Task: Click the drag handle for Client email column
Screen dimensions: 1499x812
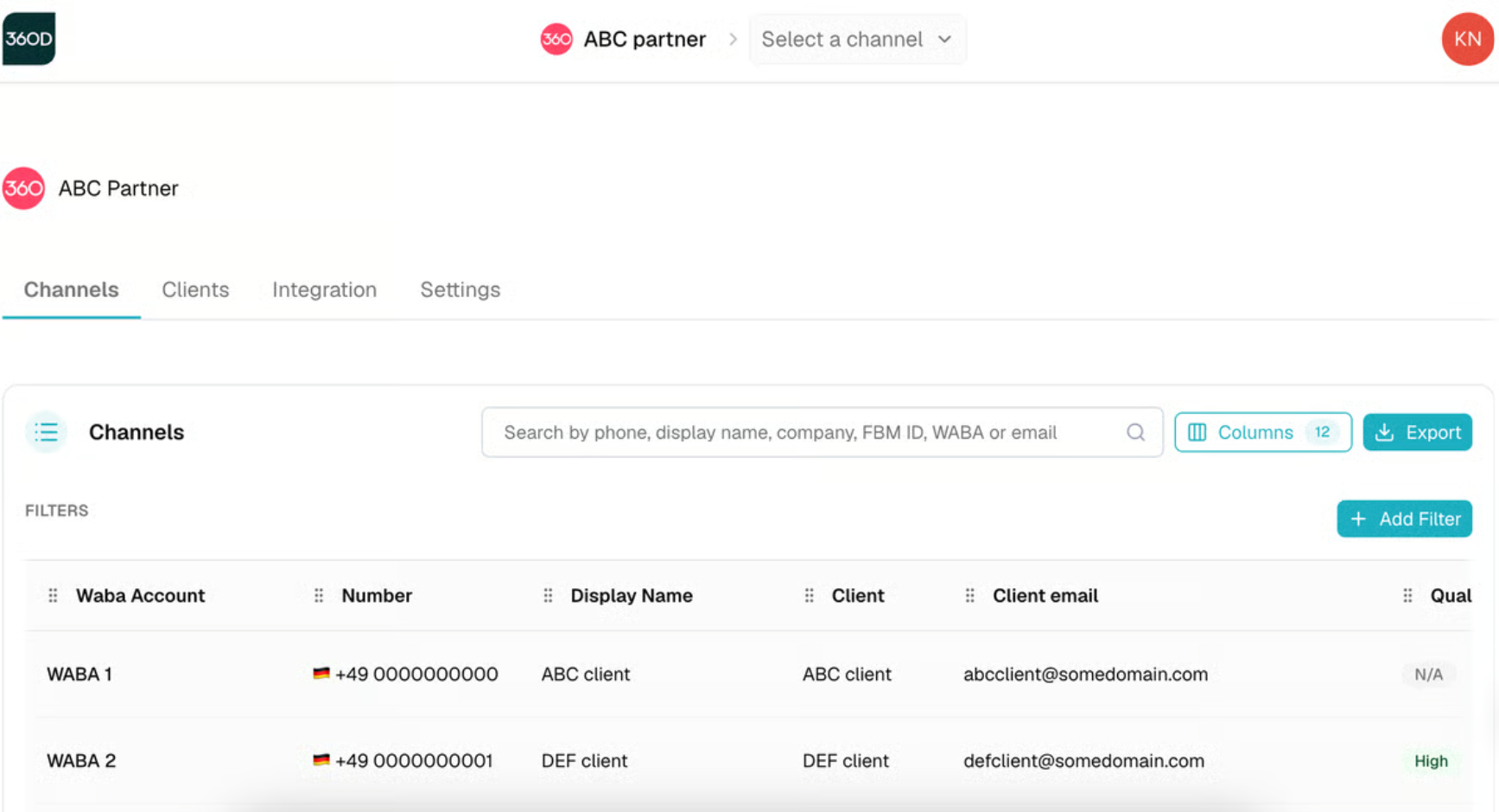Action: coord(969,595)
